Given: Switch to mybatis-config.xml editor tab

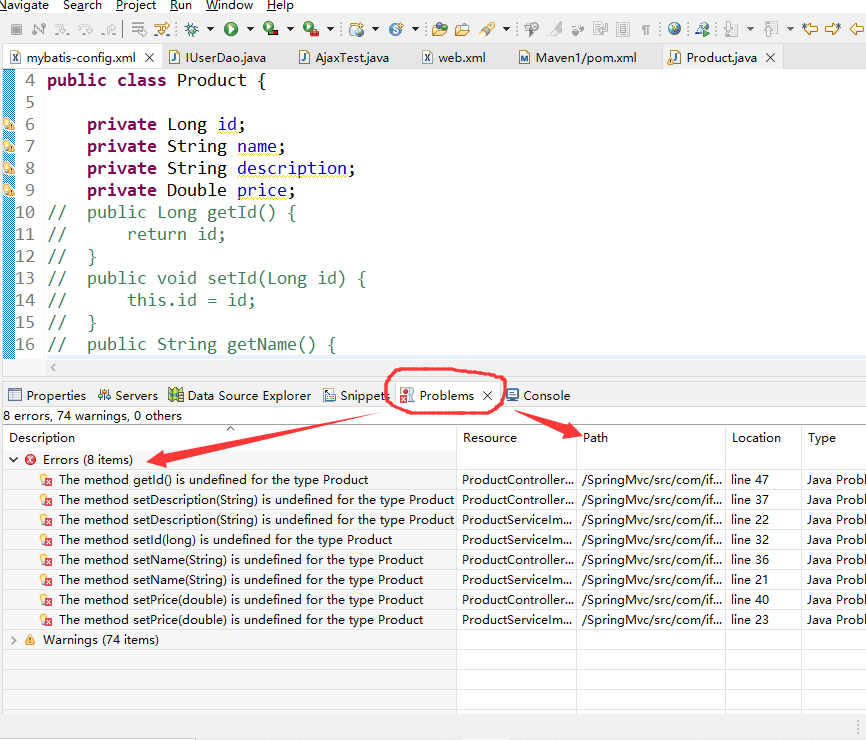Looking at the screenshot, I should [x=81, y=57].
